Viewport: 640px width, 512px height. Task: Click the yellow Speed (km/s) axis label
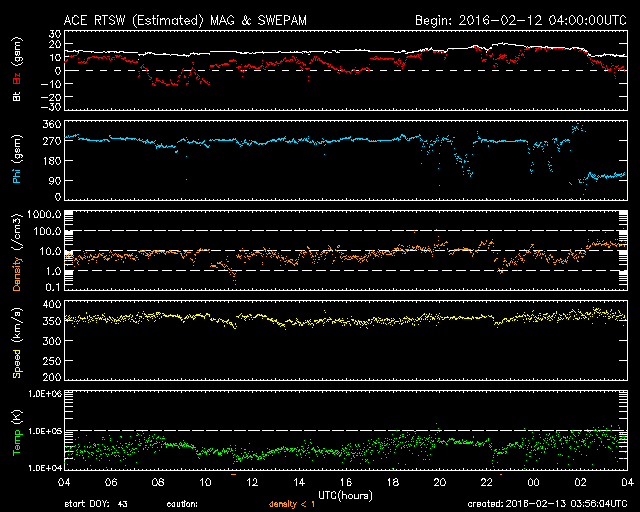(x=15, y=344)
